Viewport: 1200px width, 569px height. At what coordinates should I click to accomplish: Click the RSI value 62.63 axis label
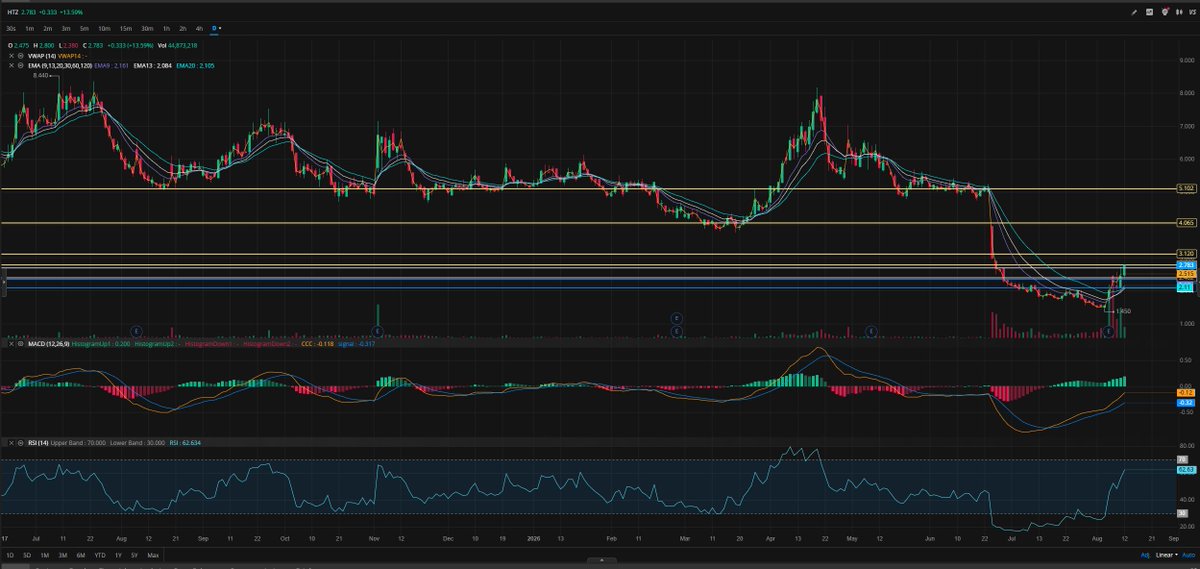(1185, 469)
